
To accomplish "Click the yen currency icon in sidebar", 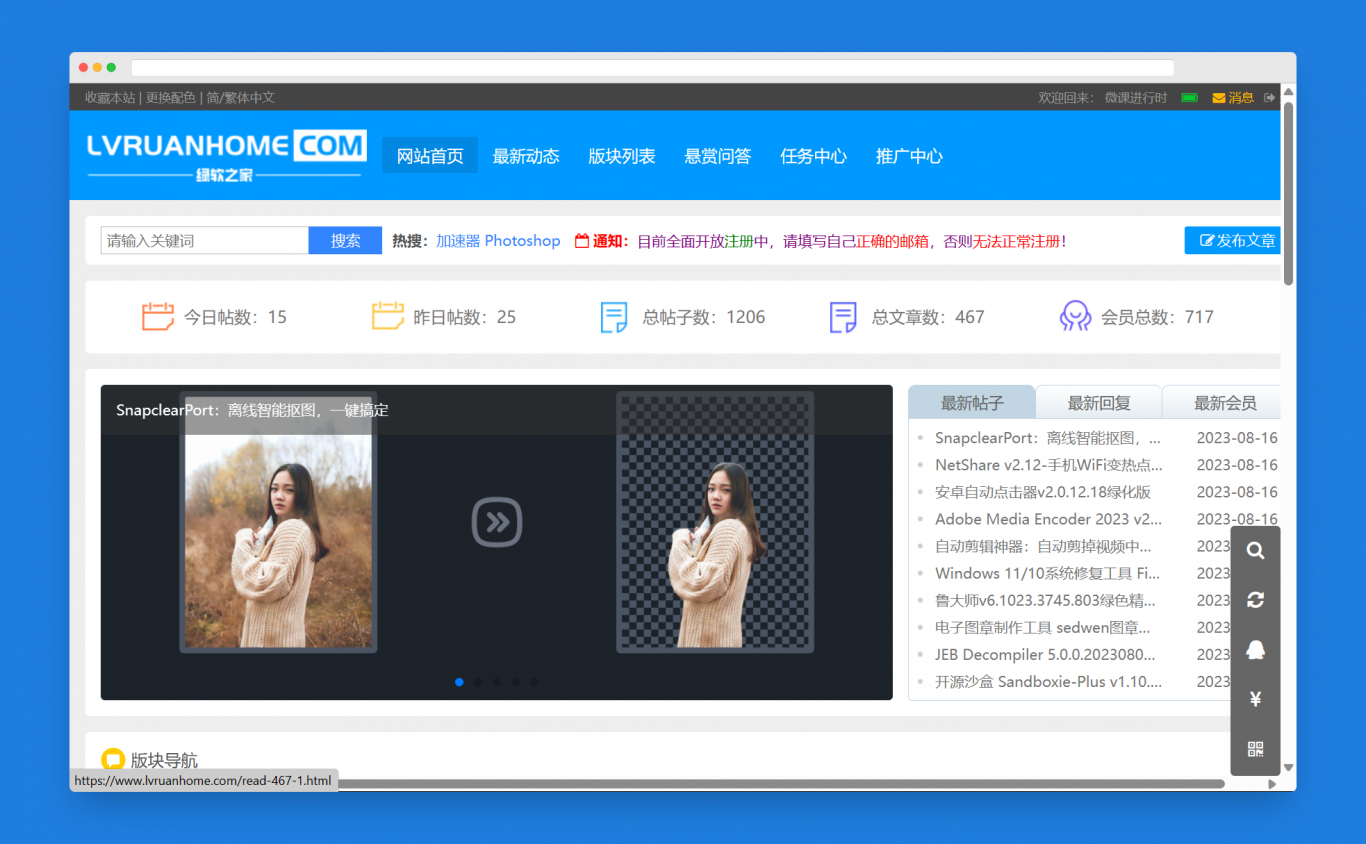I will coord(1255,699).
